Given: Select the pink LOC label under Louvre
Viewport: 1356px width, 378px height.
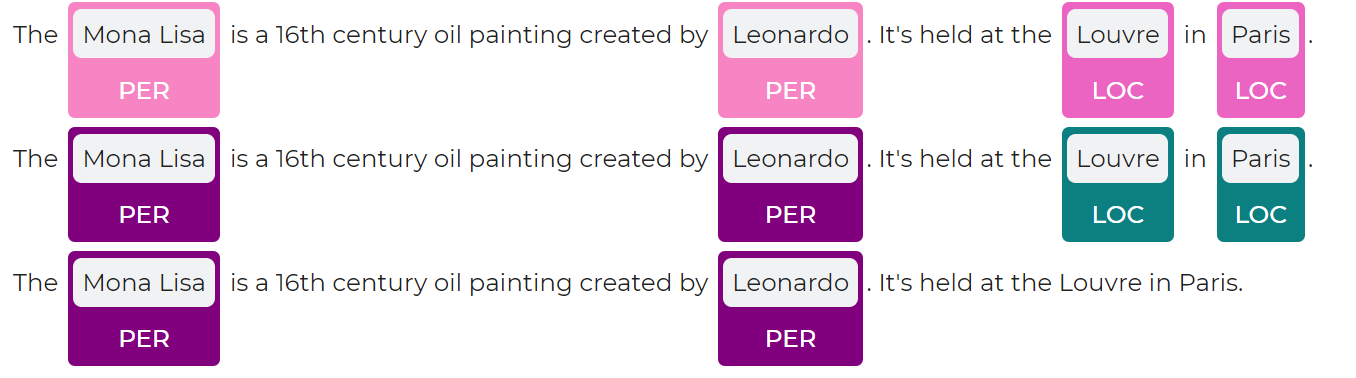Looking at the screenshot, I should pos(1118,91).
